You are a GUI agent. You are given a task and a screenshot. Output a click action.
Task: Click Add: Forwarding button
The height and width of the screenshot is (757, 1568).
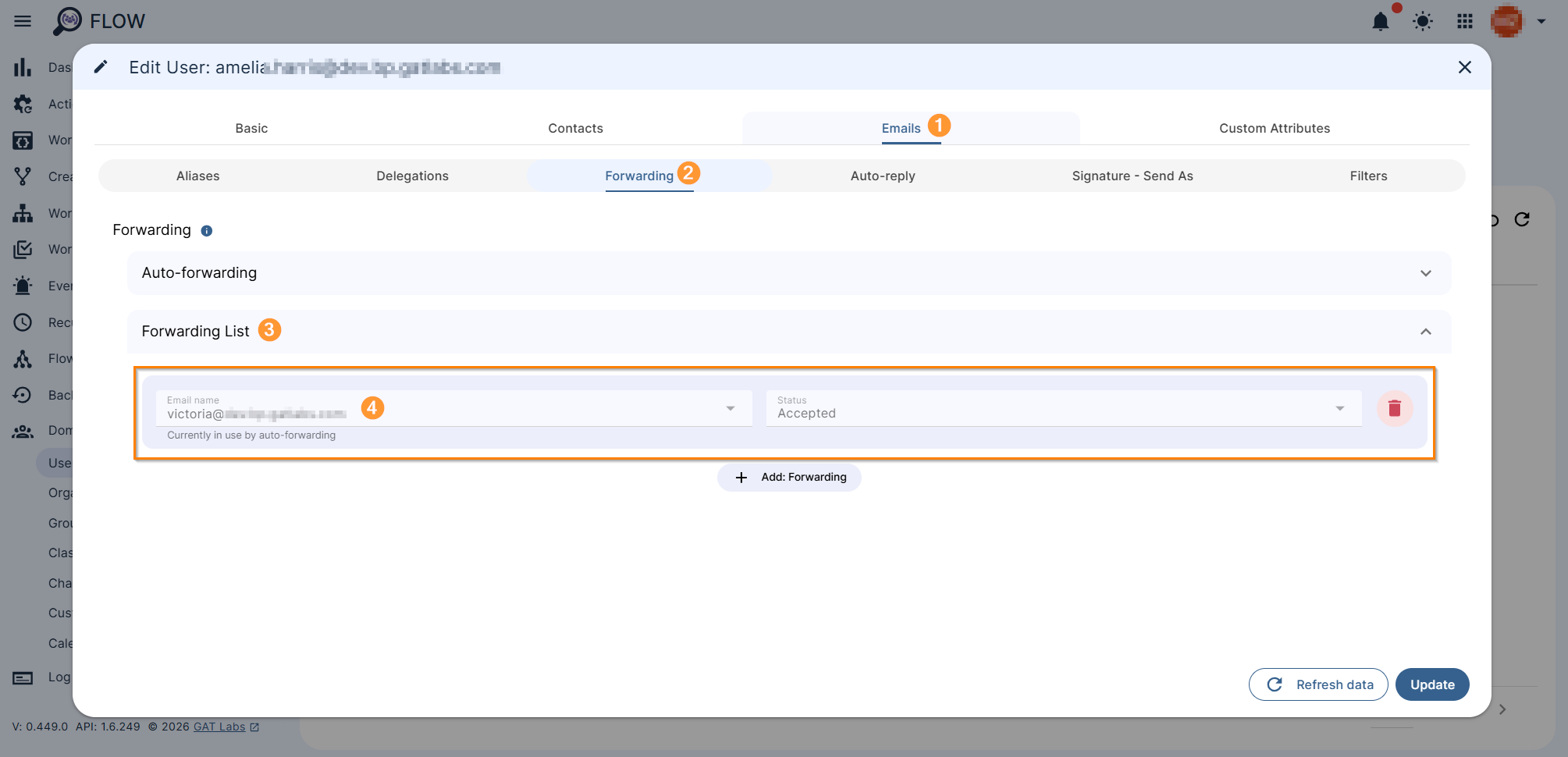[x=789, y=478]
